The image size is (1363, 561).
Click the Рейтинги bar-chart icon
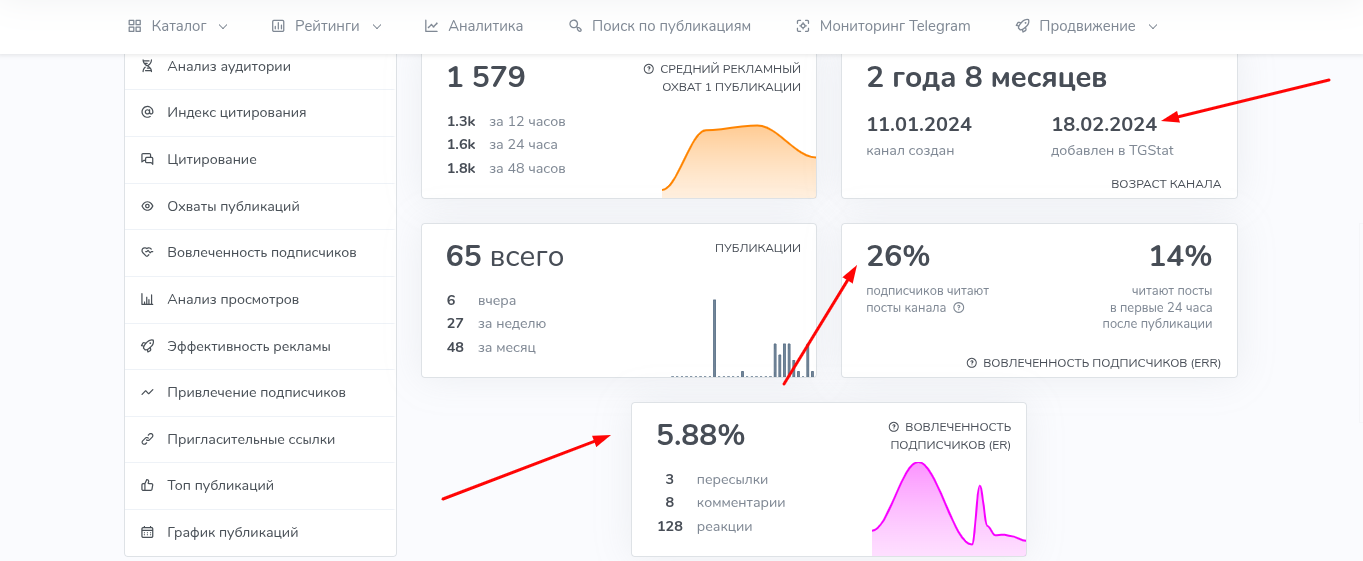point(278,26)
